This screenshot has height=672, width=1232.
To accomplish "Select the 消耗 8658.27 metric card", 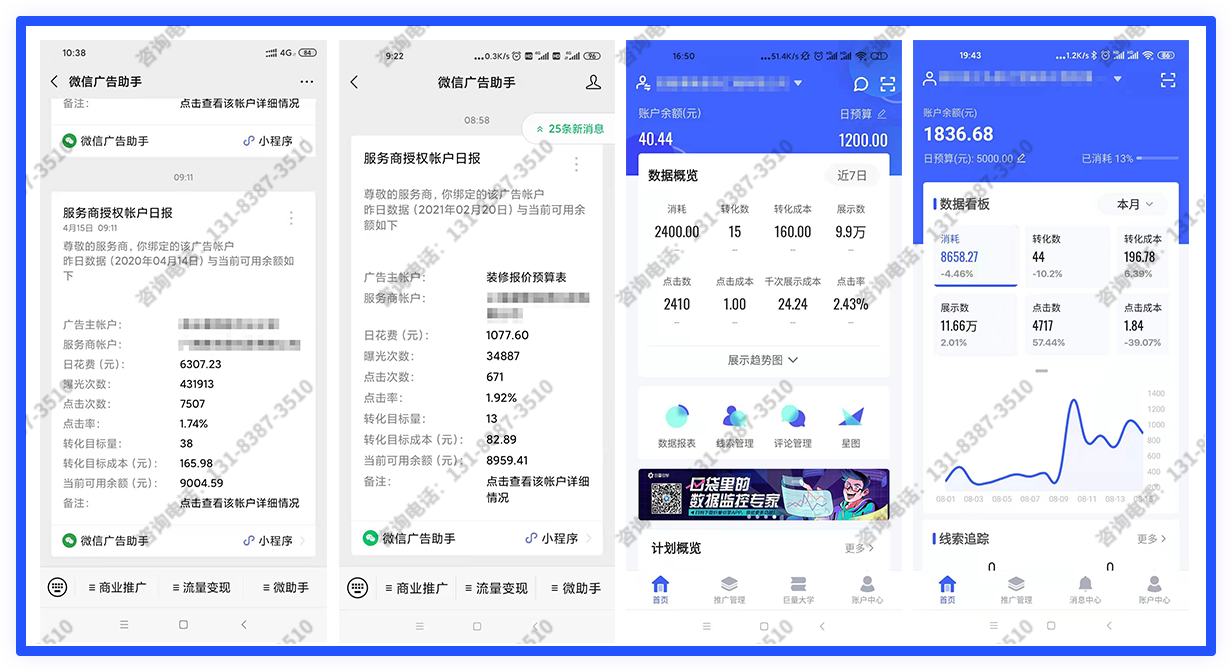I will click(x=975, y=257).
